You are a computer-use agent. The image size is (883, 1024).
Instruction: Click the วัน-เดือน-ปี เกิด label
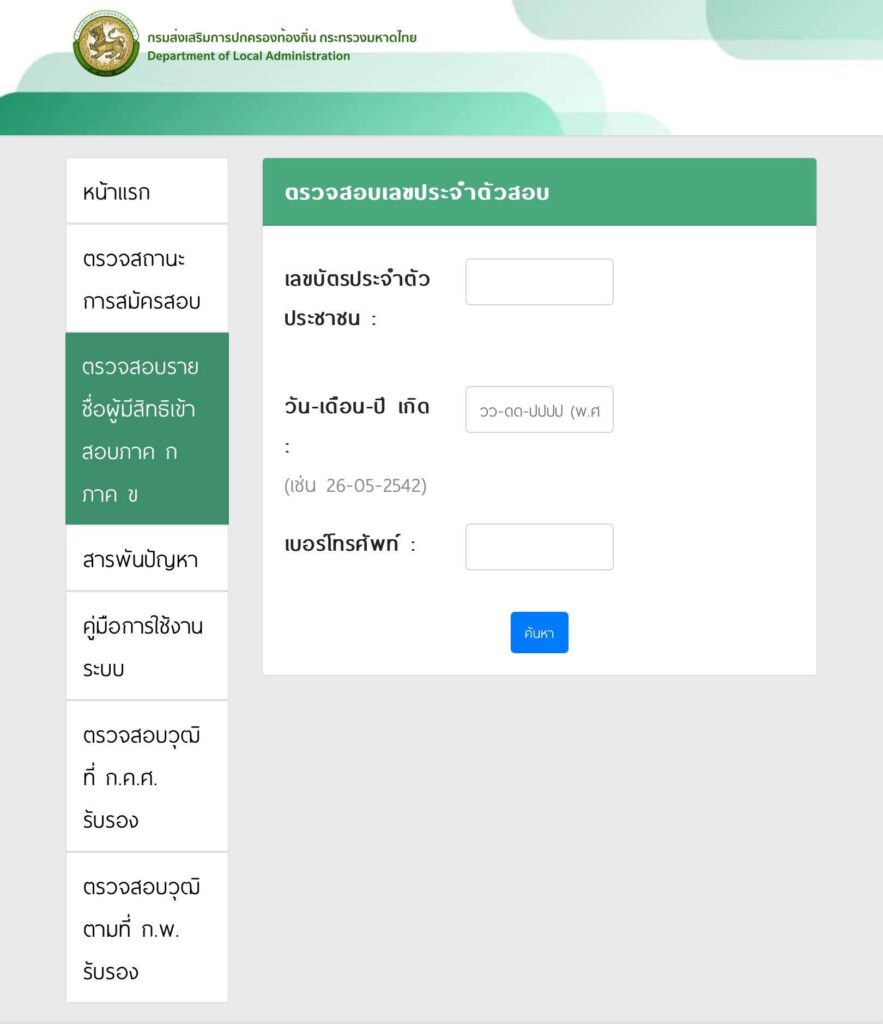click(x=357, y=424)
